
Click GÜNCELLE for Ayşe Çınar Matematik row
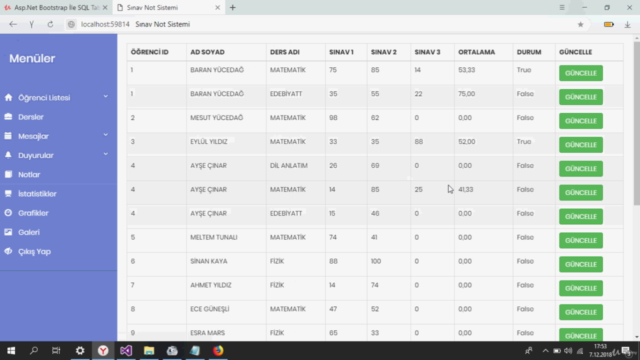click(581, 193)
